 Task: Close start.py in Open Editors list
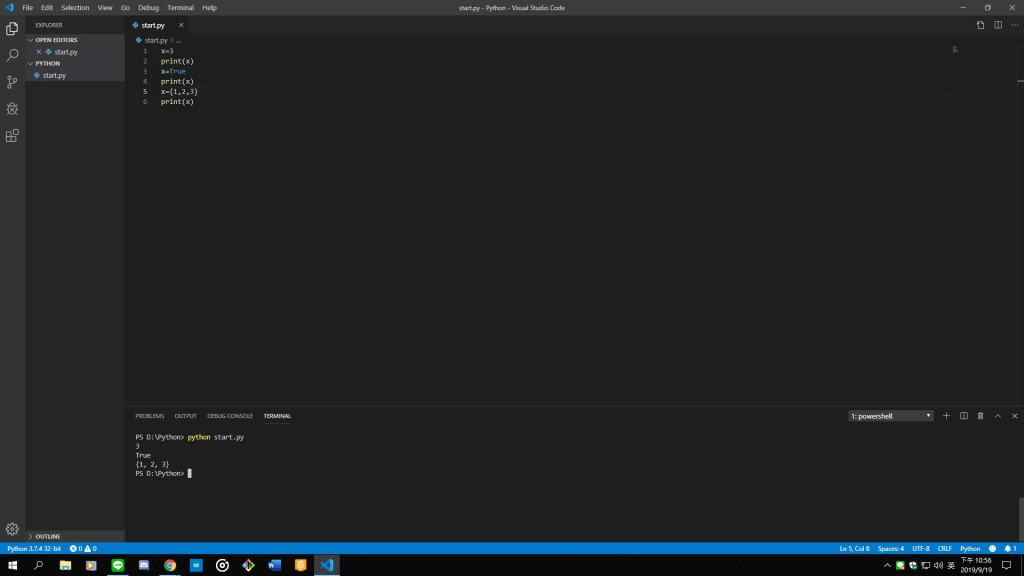click(39, 52)
